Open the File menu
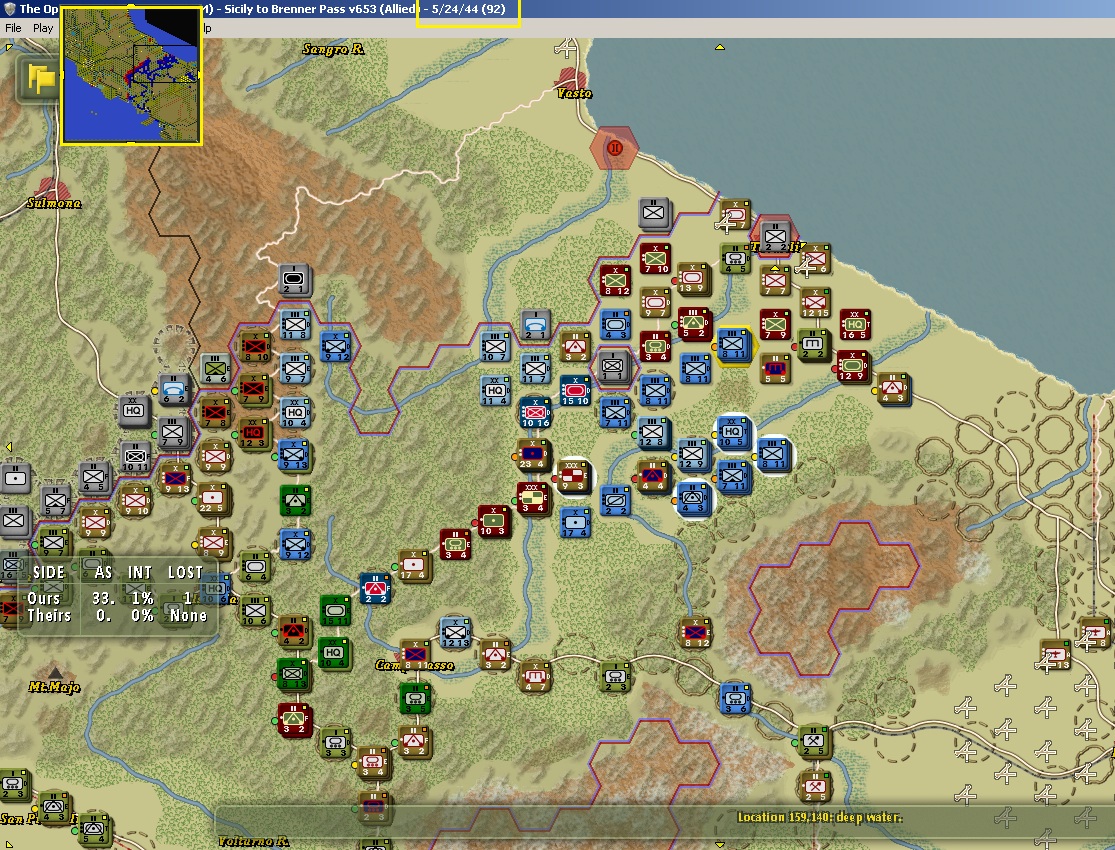The image size is (1115, 850). [13, 28]
